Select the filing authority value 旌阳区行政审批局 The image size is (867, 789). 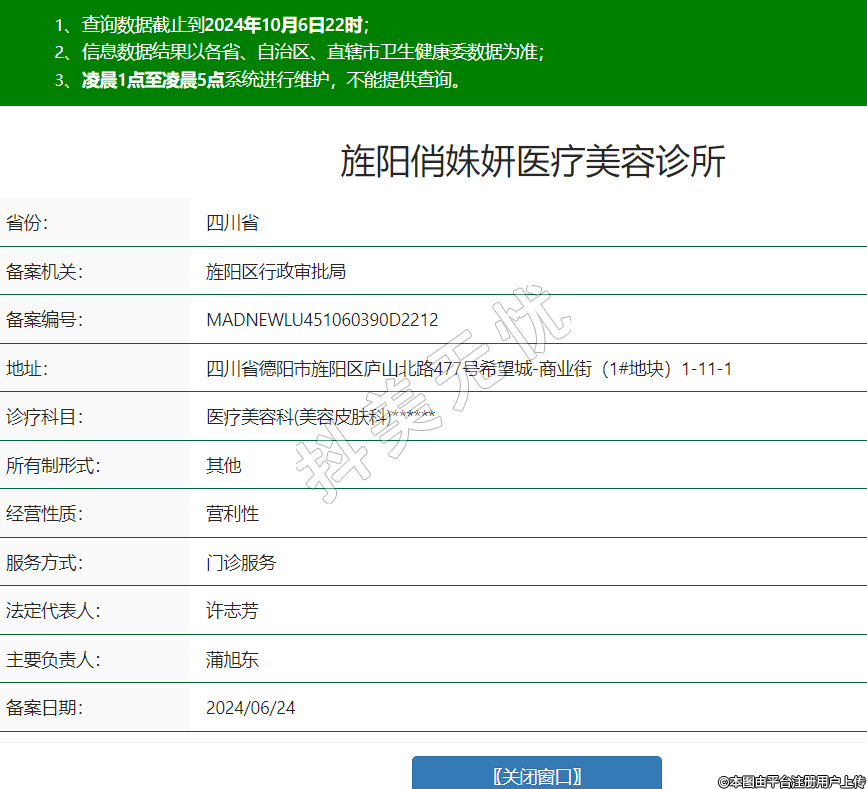point(276,272)
